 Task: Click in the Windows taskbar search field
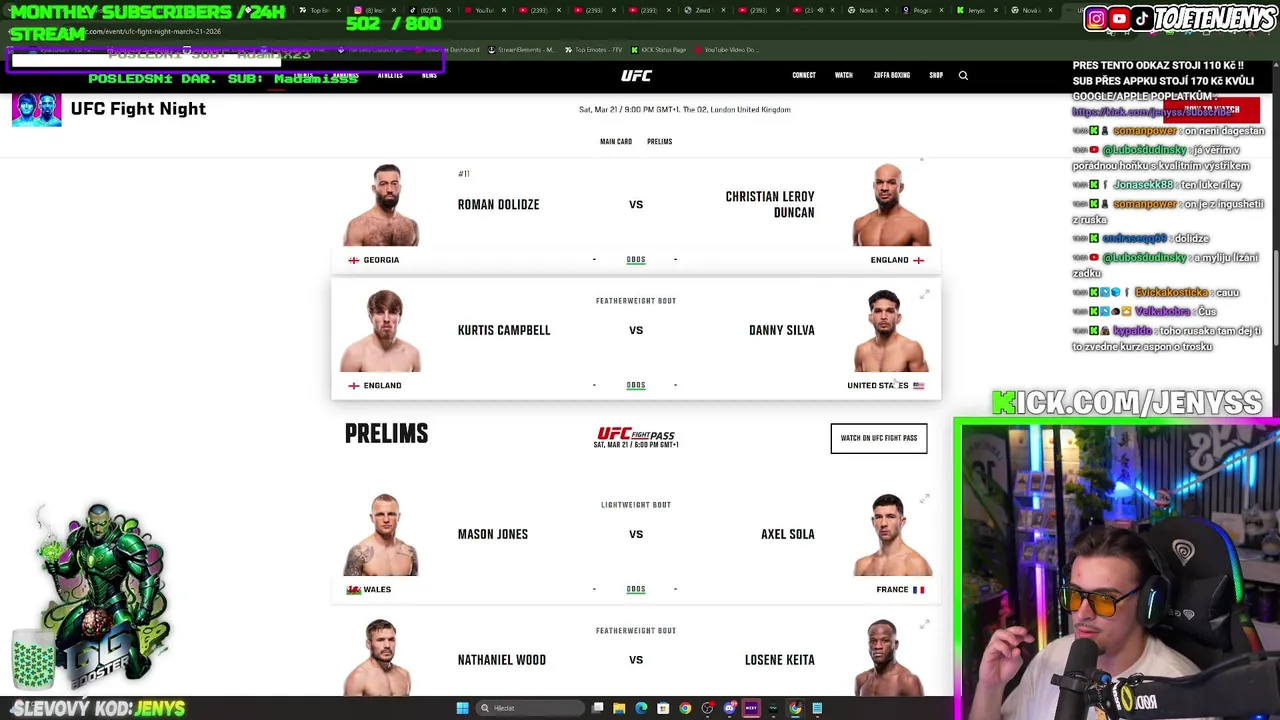[530, 708]
